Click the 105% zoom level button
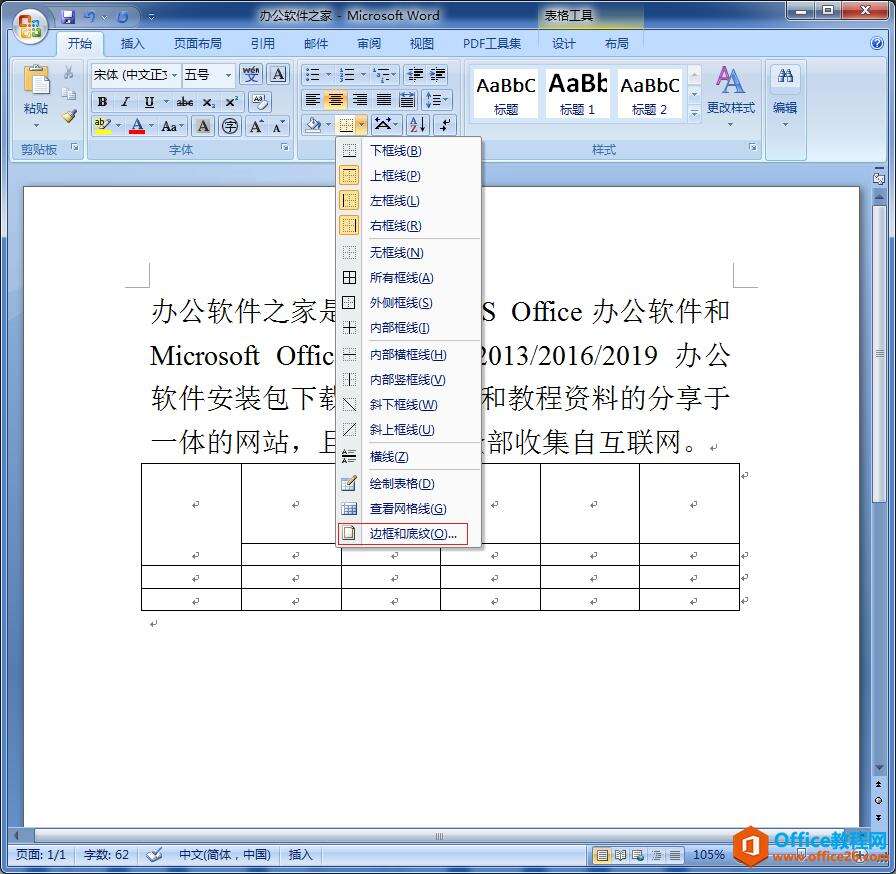 click(x=709, y=855)
